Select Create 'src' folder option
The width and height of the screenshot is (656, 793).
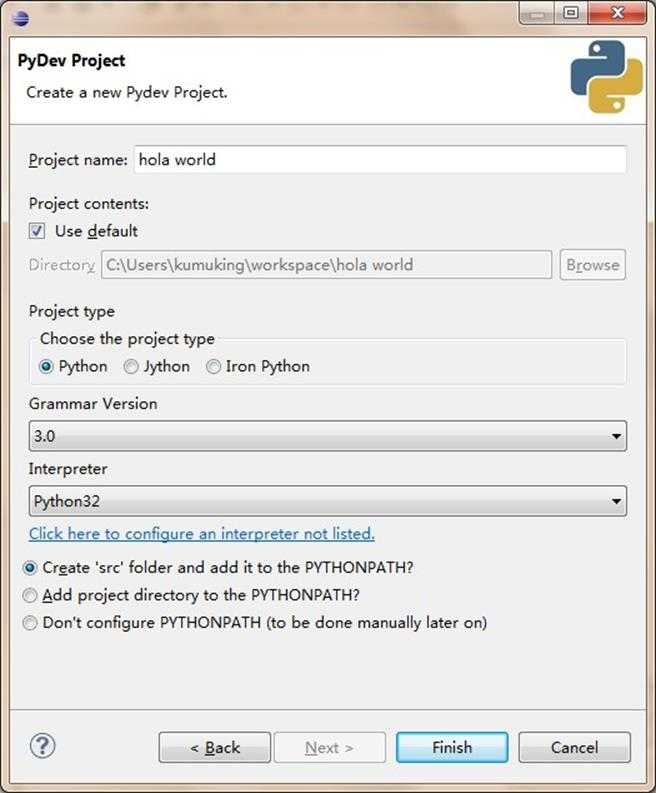(x=31, y=568)
